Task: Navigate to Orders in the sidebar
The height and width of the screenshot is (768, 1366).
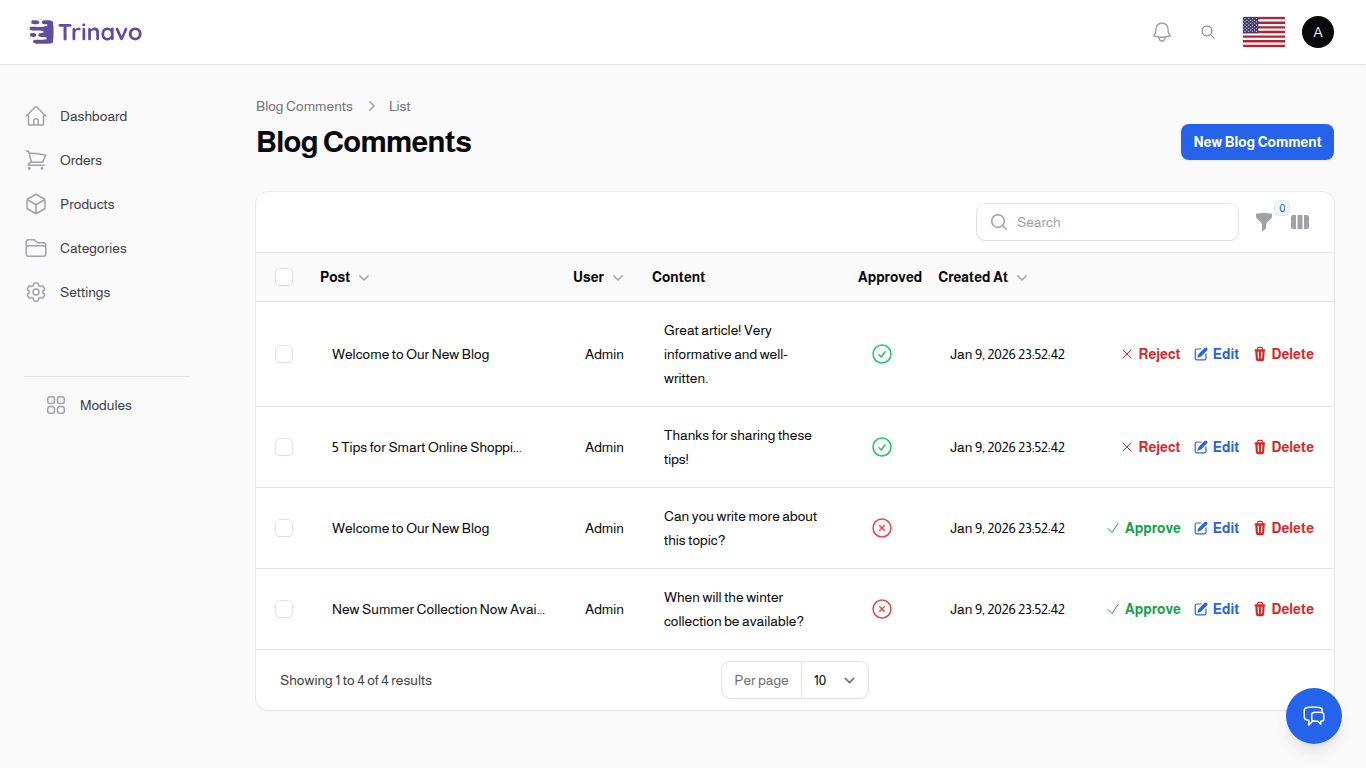Action: tap(79, 160)
